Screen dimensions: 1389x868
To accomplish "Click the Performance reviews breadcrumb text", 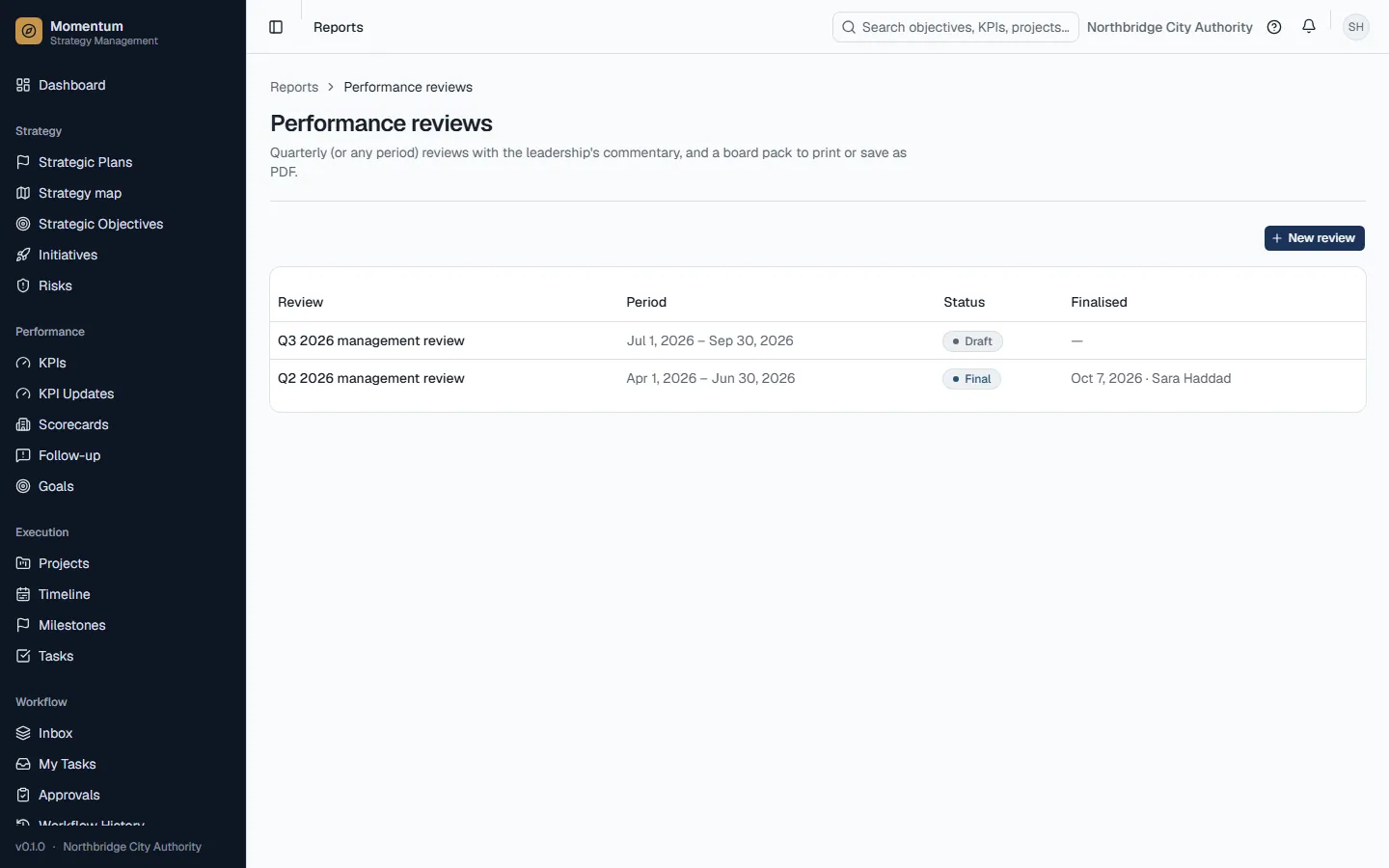I will (408, 87).
